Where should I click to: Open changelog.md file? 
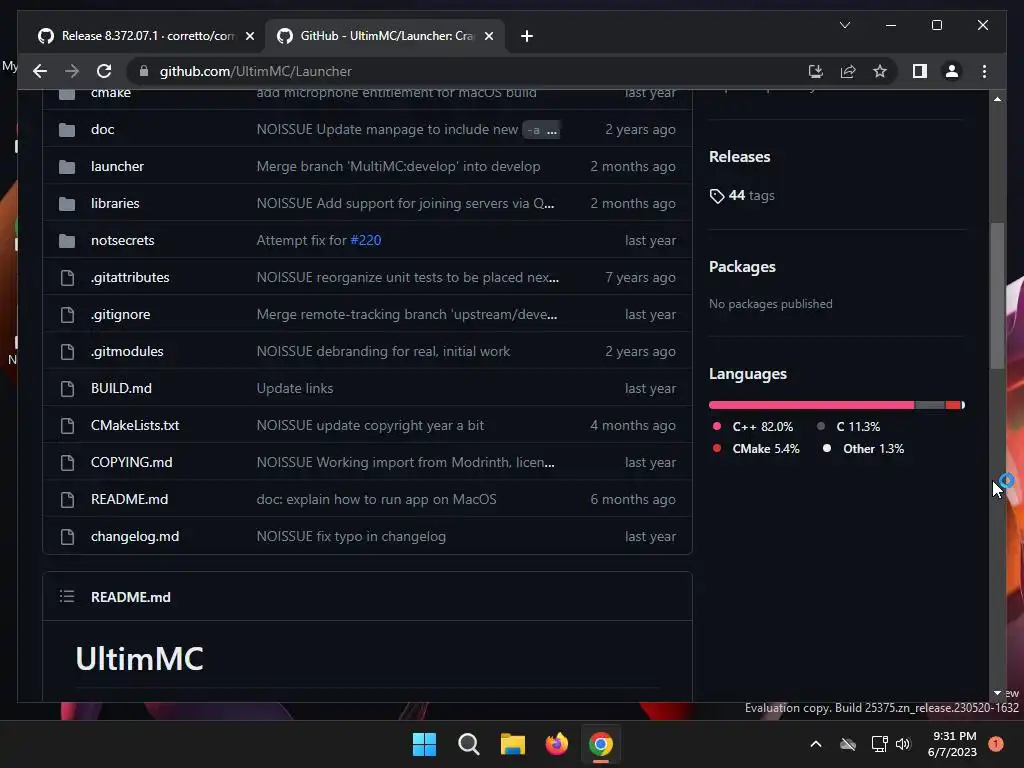[x=135, y=537]
